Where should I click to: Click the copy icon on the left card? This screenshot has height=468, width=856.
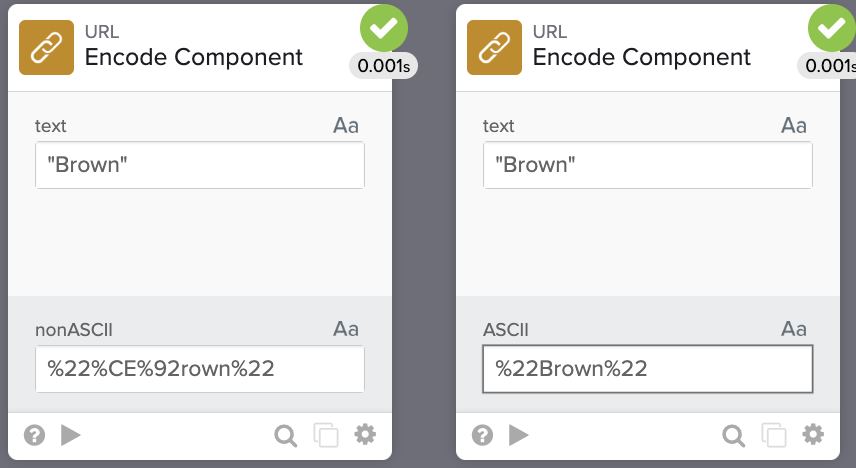coord(326,435)
